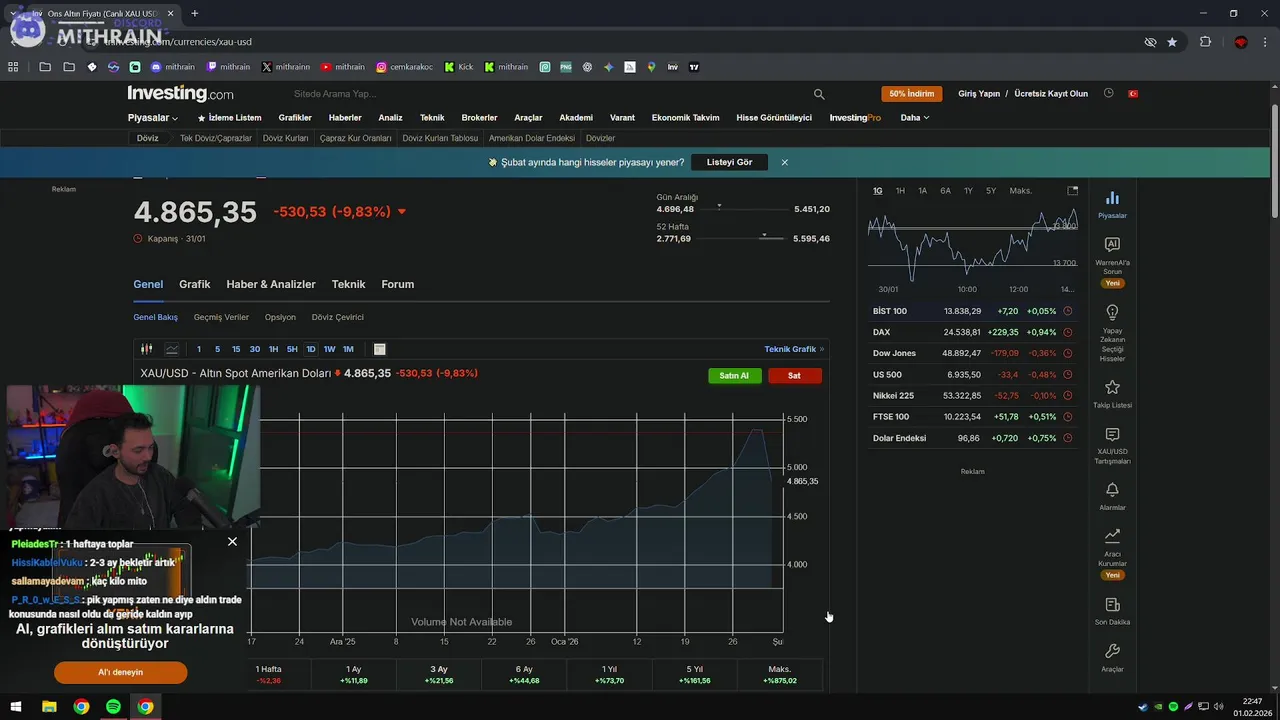Open Yapay Zekanın Seçtiği Hisseler lightbulb
1280x720 pixels.
1112,313
